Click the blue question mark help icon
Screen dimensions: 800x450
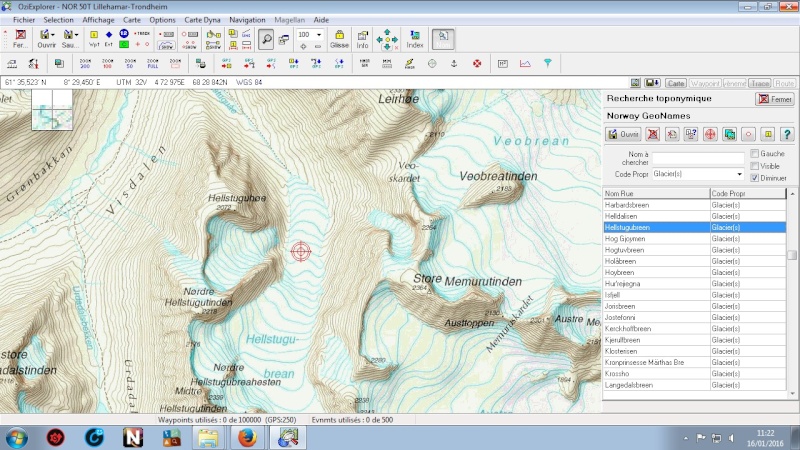pos(787,134)
